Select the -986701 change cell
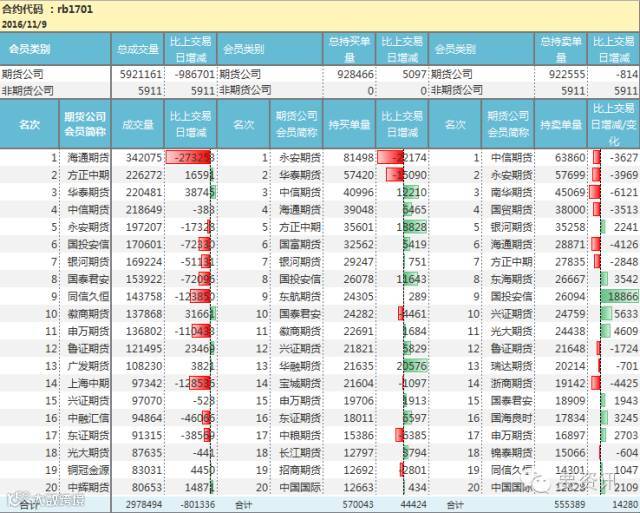Screen dimensions: 640x513 tap(193, 74)
